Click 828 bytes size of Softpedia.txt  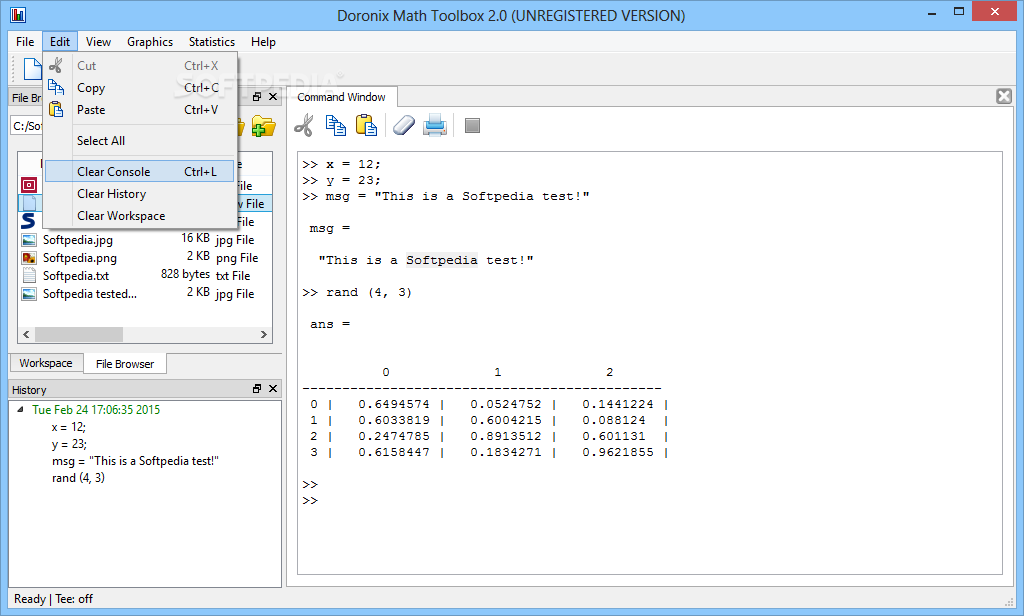[185, 274]
